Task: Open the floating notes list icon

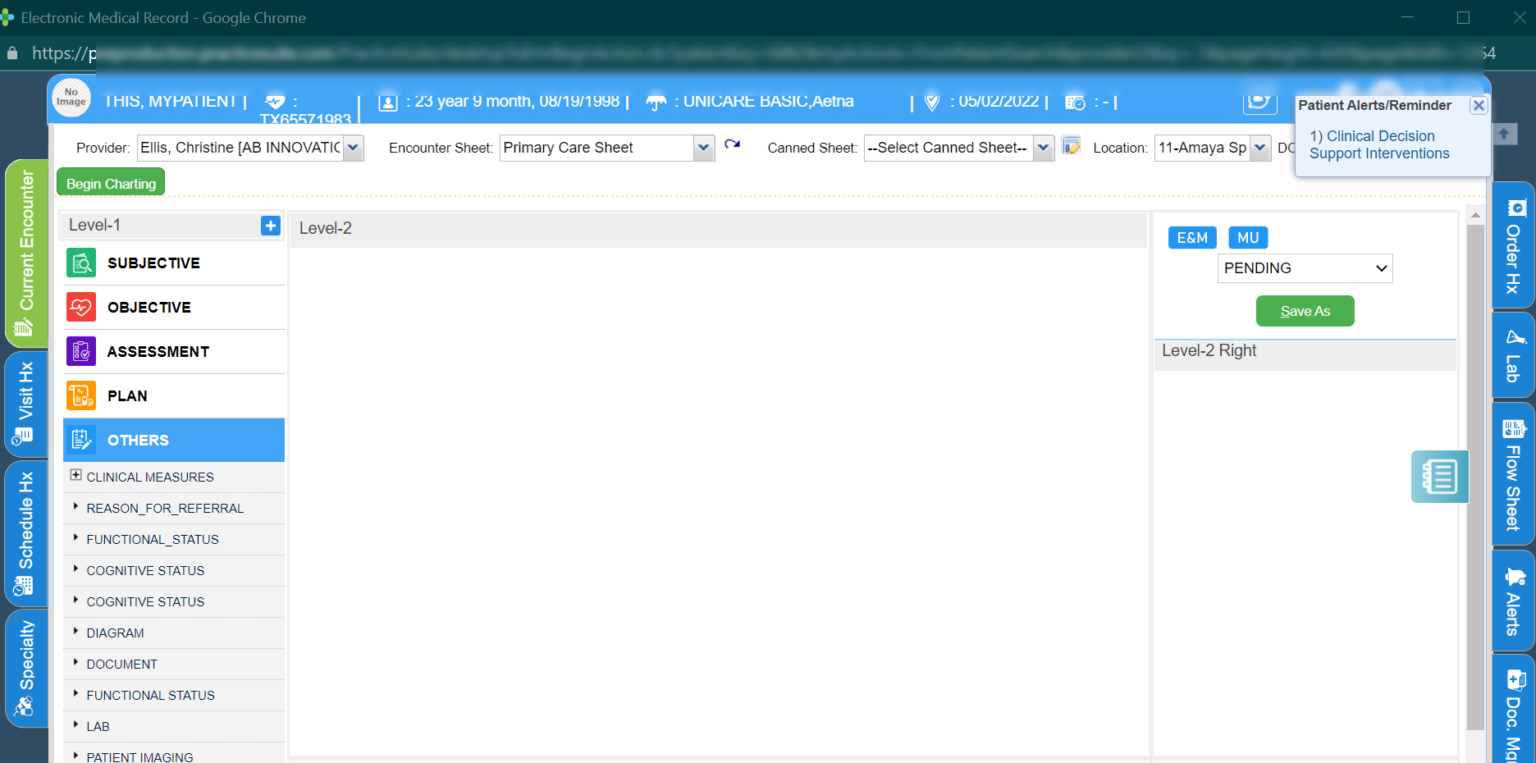Action: point(1439,476)
